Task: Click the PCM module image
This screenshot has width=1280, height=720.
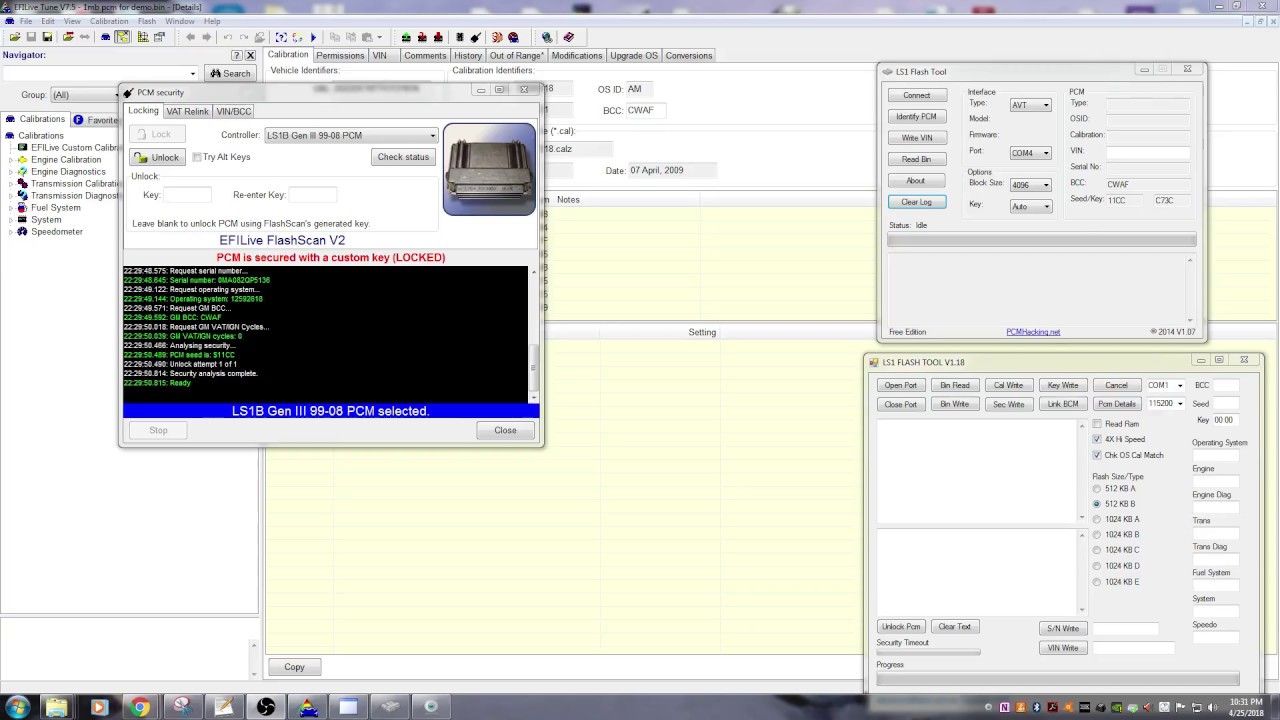Action: pos(489,169)
